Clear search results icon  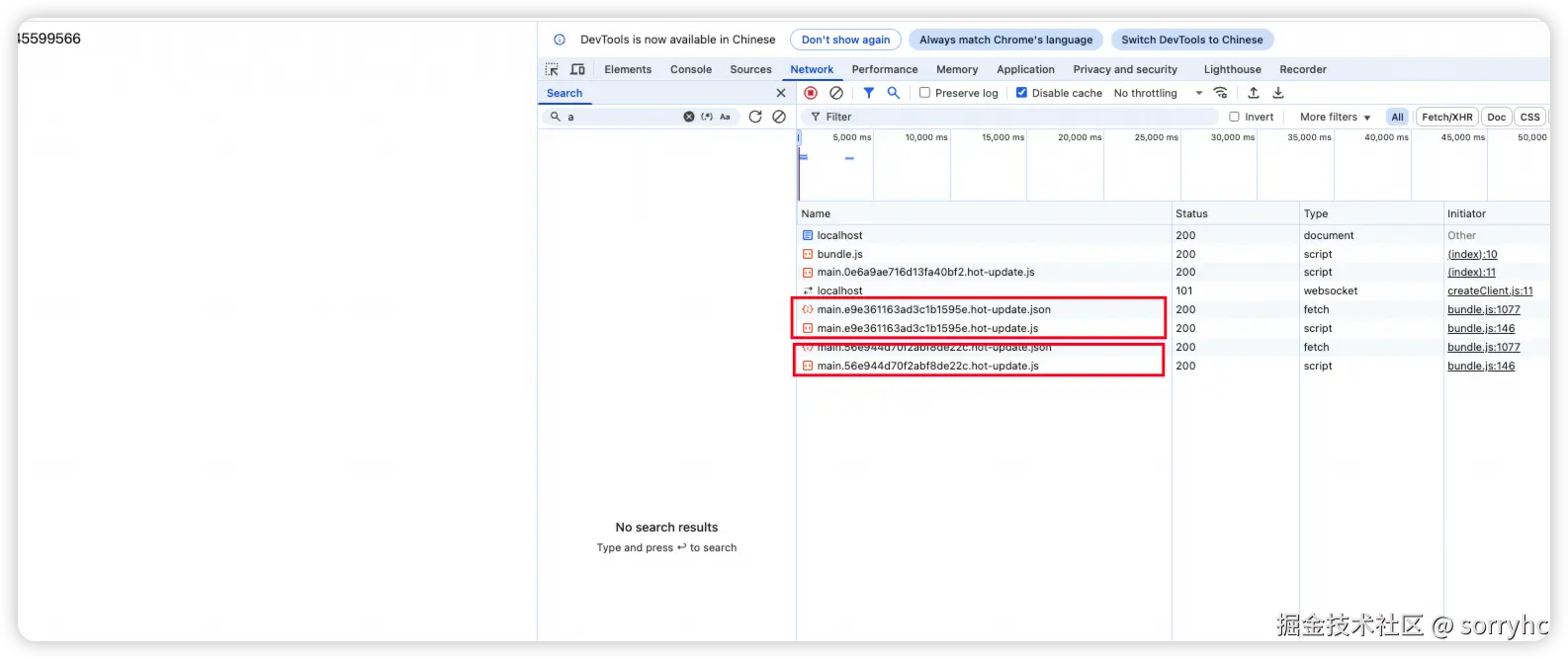pyautogui.click(x=779, y=117)
